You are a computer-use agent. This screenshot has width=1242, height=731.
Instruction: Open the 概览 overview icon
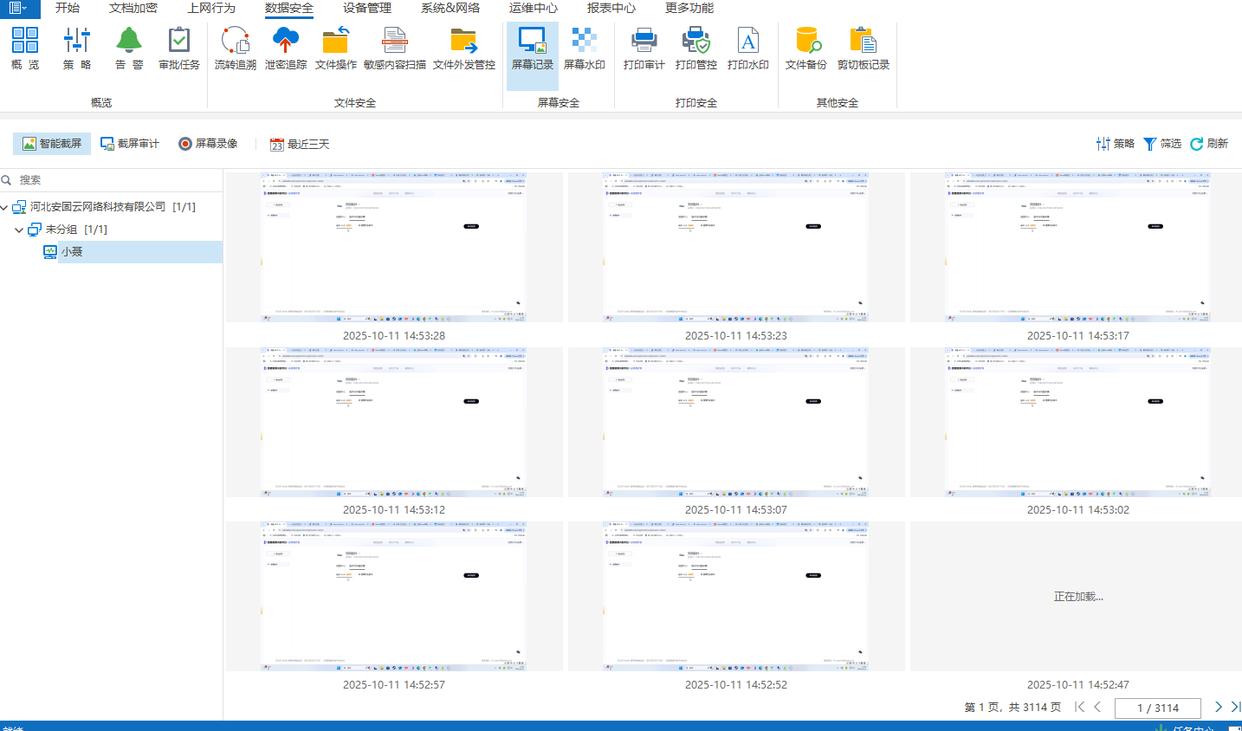[x=25, y=49]
